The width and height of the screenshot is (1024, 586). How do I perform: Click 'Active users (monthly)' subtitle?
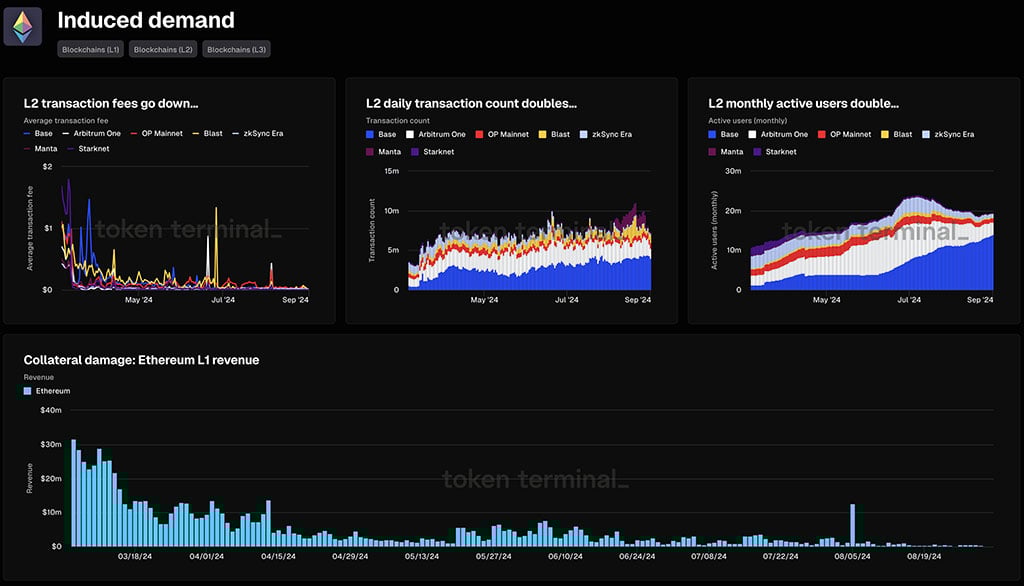[x=748, y=121]
